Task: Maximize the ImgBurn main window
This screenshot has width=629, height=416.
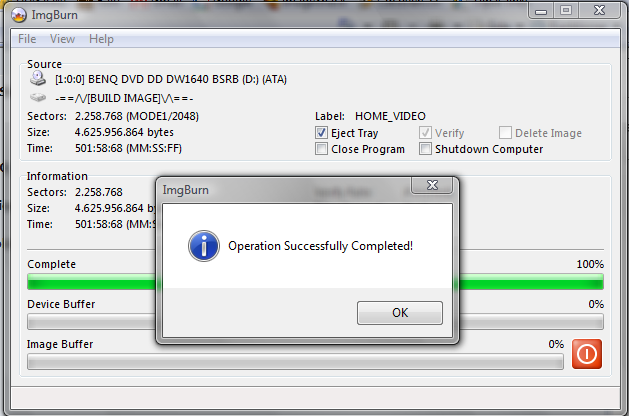Action: pyautogui.click(x=566, y=10)
